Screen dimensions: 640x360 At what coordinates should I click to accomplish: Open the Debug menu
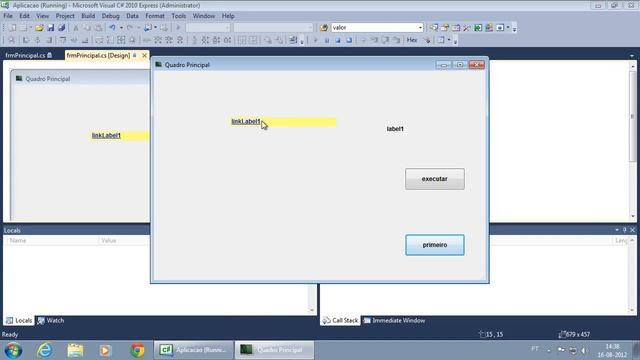pyautogui.click(x=110, y=16)
